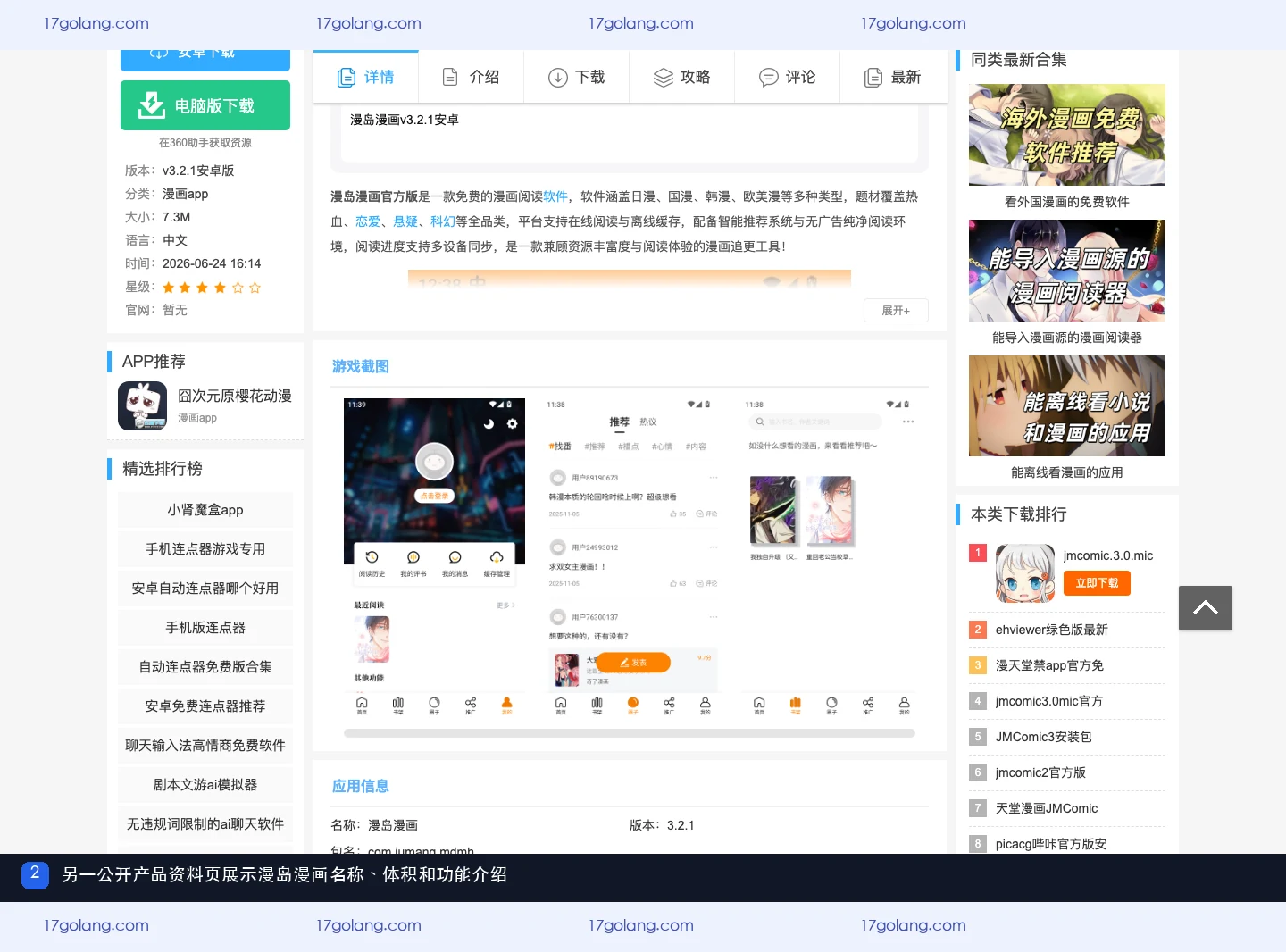This screenshot has height=952, width=1286.
Task: View second screenshot showing 推荐 feed
Action: point(632,558)
